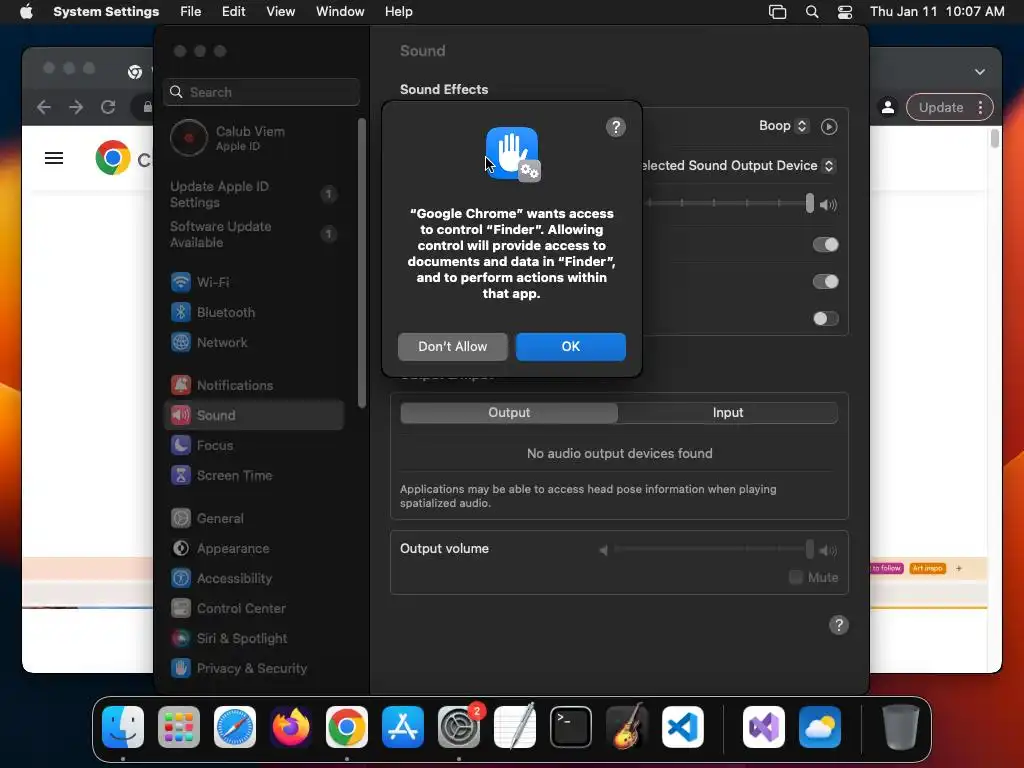
Task: Select Focus in the sidebar
Action: (x=255, y=445)
